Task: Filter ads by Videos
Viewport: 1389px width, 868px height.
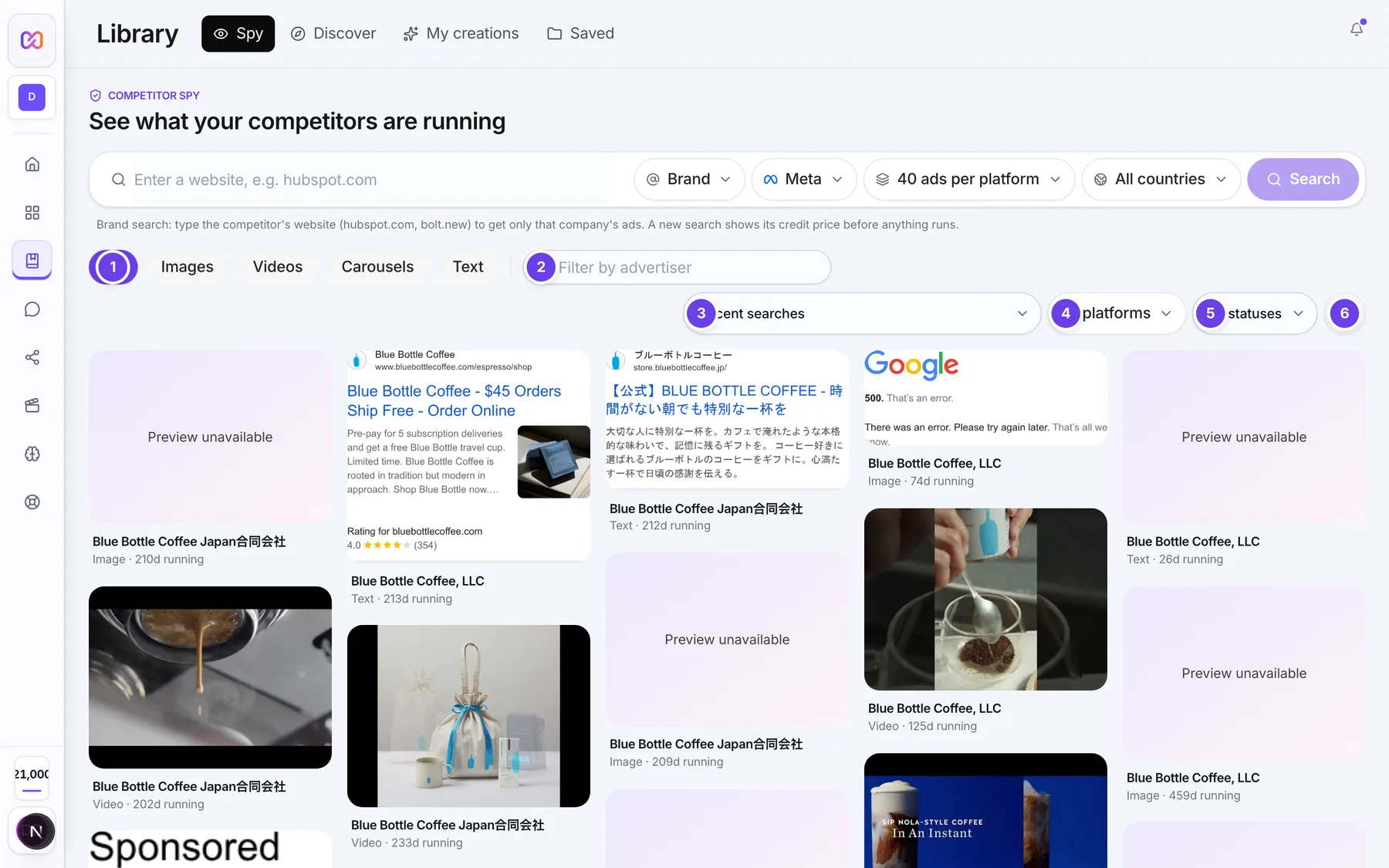Action: [x=278, y=267]
